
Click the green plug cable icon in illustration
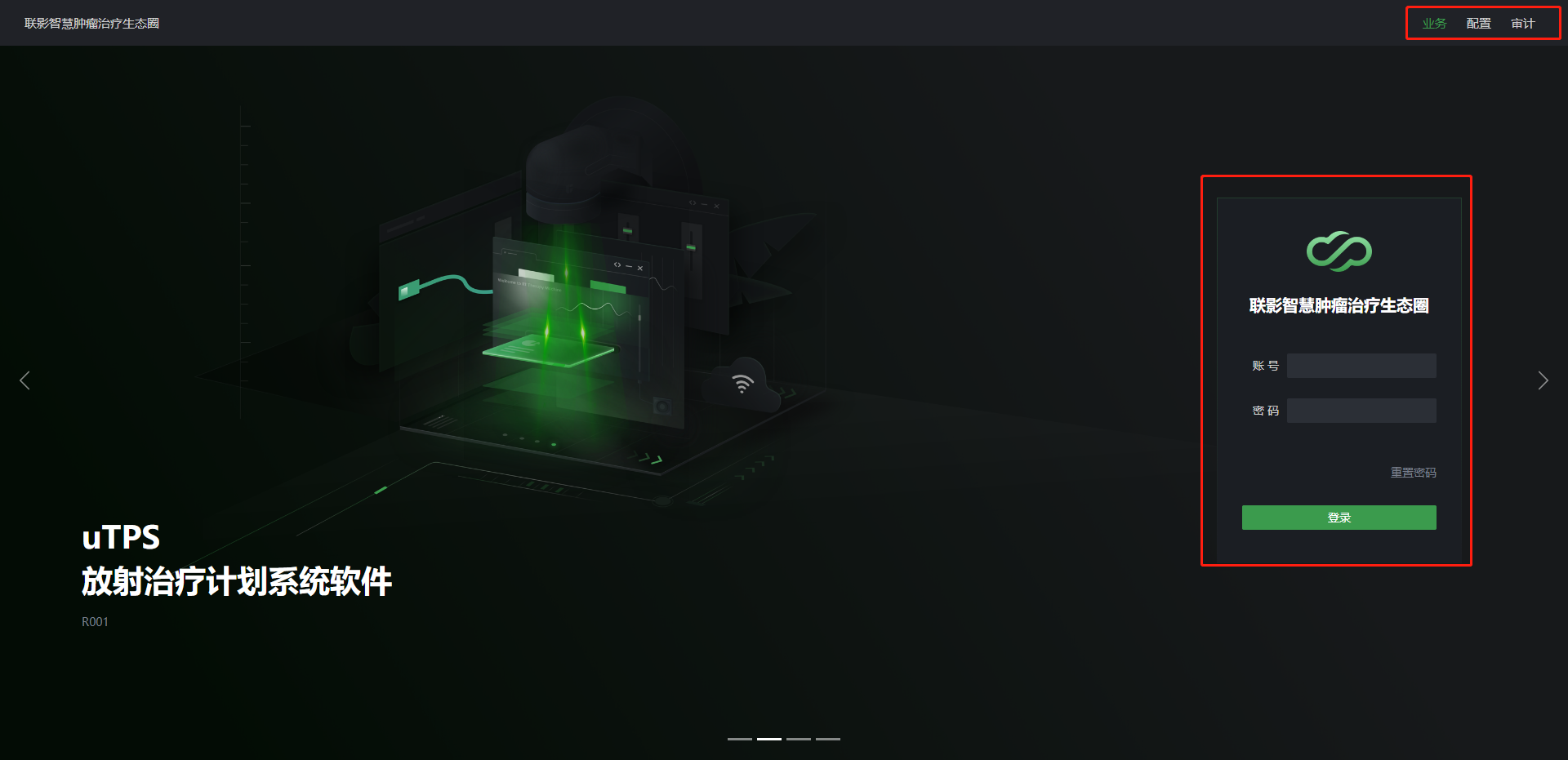pos(409,290)
